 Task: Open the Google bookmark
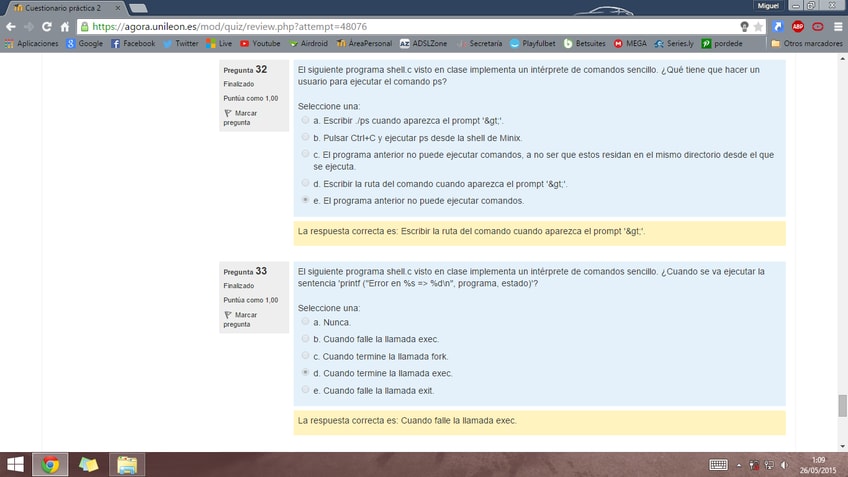click(84, 43)
